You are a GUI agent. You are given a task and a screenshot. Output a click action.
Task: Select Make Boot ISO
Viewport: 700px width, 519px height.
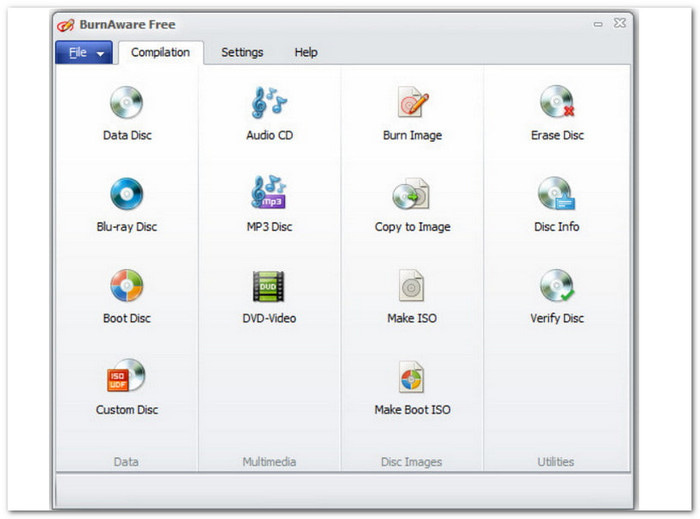(412, 388)
